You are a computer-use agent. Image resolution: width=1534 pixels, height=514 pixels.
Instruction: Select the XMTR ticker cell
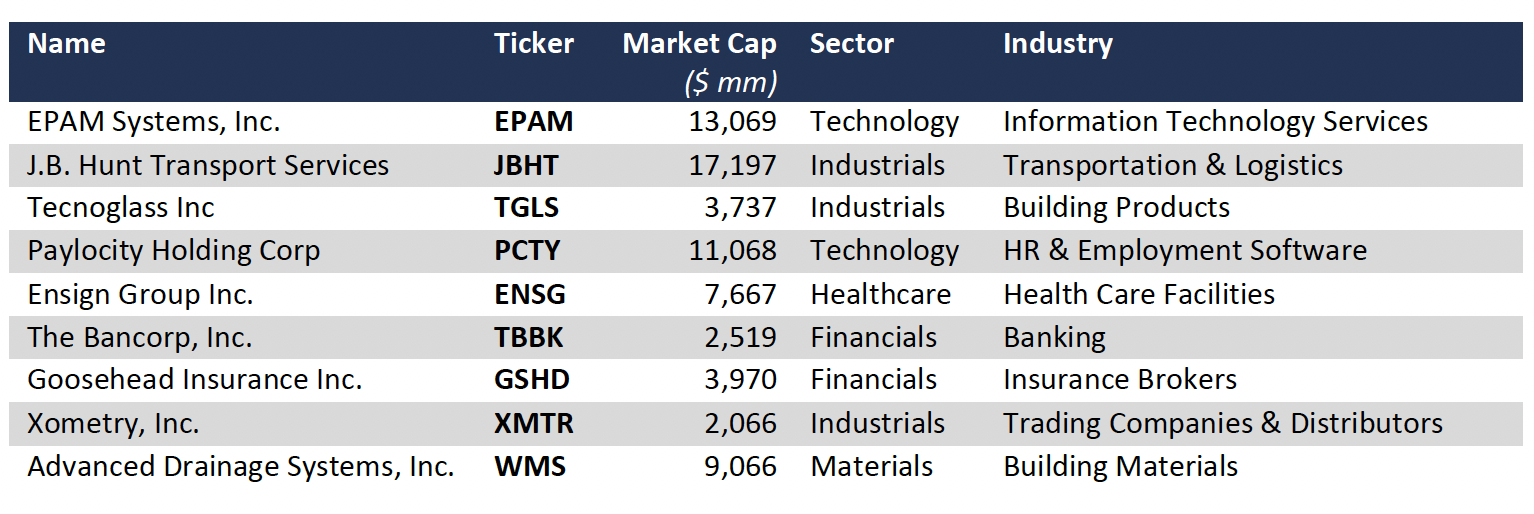click(x=534, y=423)
